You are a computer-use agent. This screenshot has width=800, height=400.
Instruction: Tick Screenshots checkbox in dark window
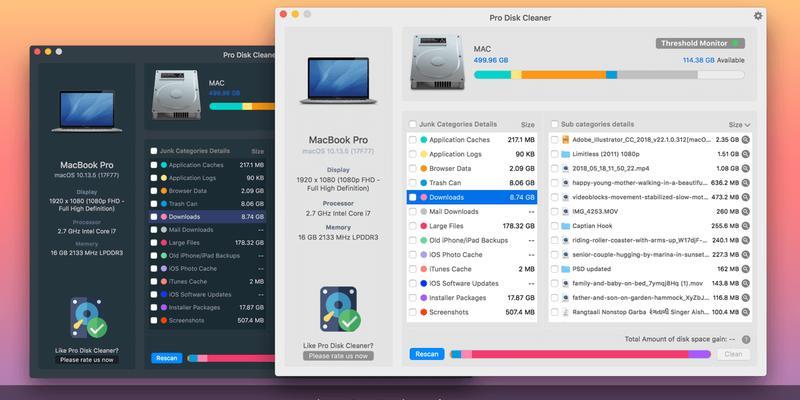point(154,320)
